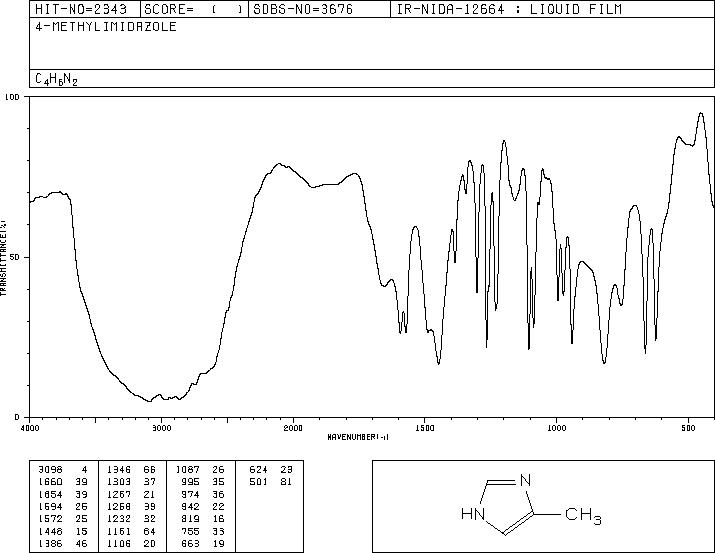Click the SCORE= header field

tap(193, 9)
